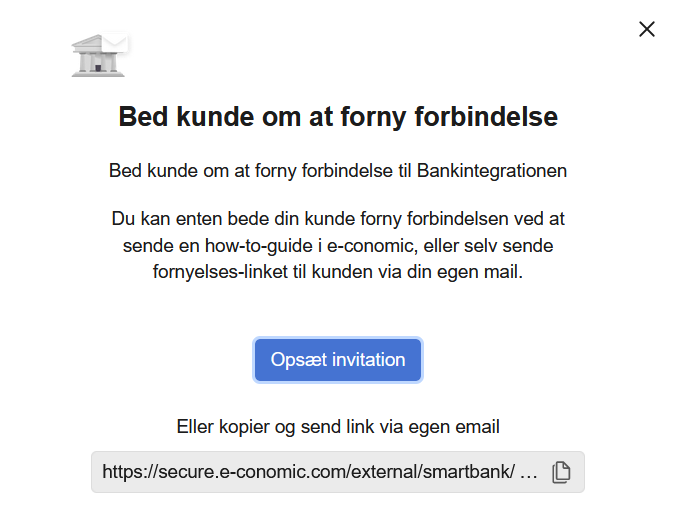Click the Eller kopier og send link label
677x520 pixels.
pos(338,427)
